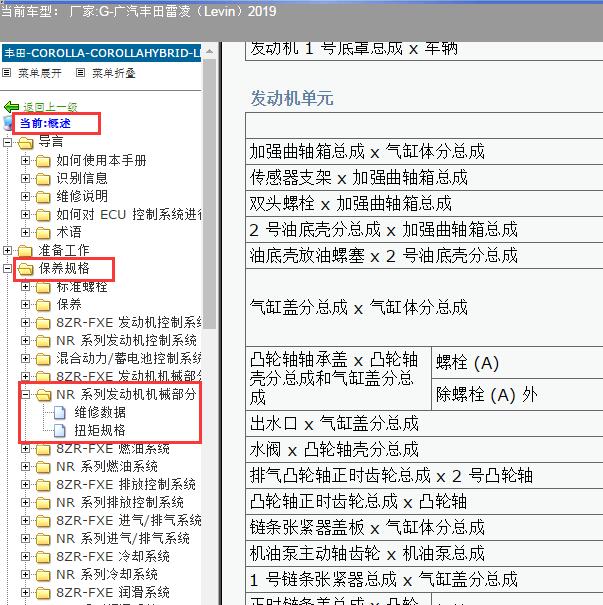Click the 油底壳放油螺塞 row

(424, 255)
